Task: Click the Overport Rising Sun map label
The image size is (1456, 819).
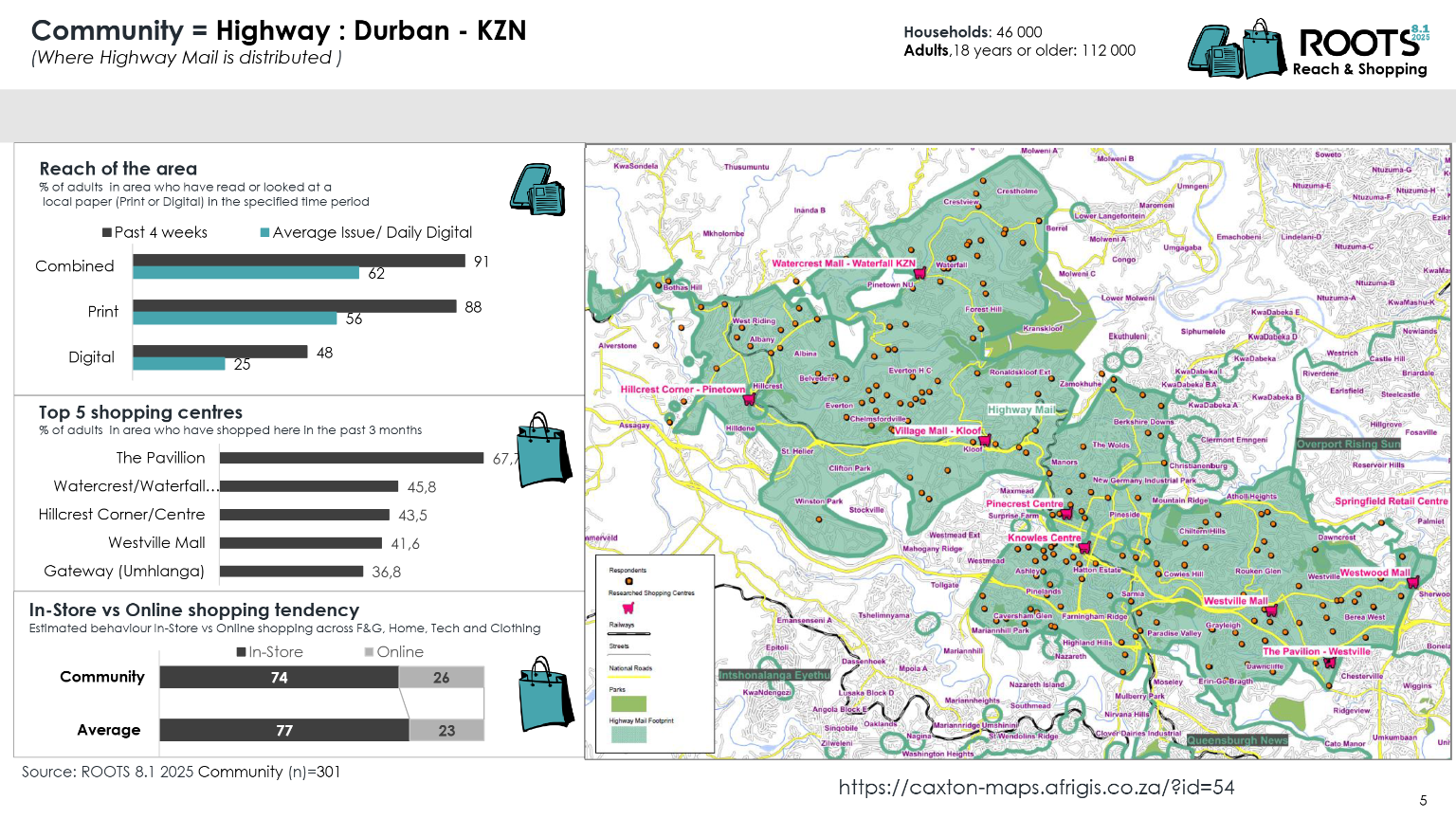Action: (1348, 444)
